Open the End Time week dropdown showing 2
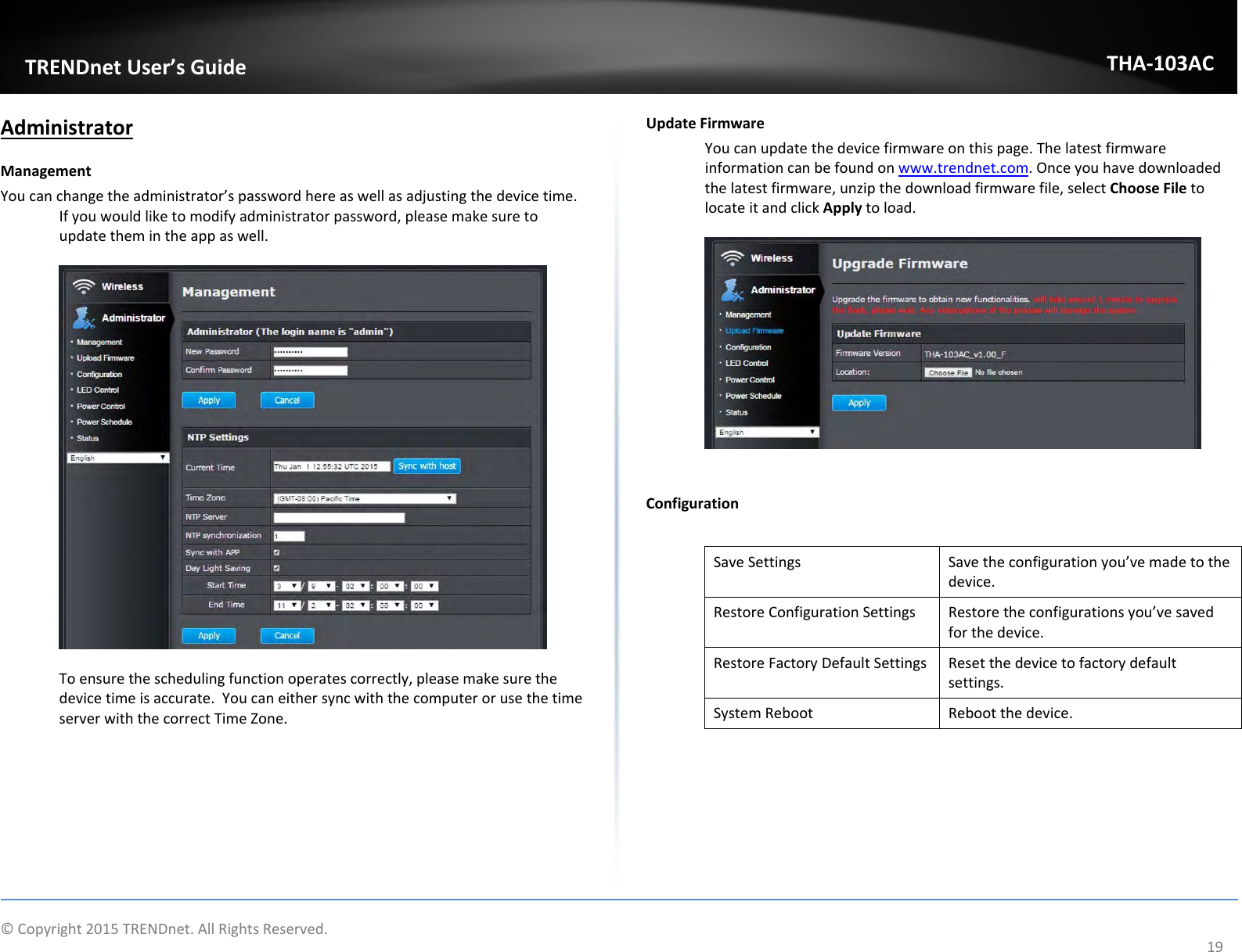Screen dimensions: 1242x952 click(321, 605)
